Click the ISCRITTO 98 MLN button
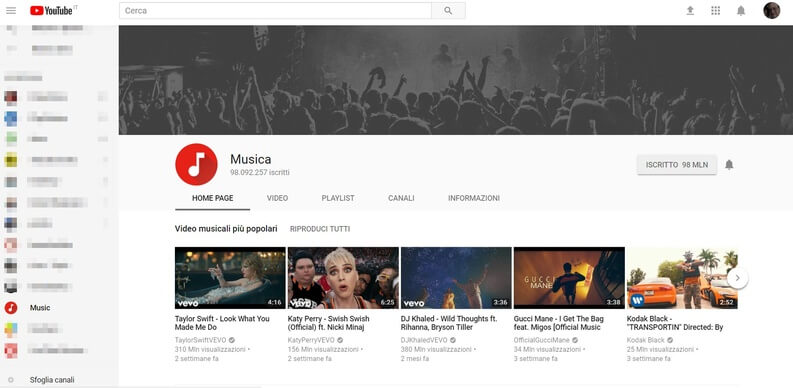 [677, 165]
